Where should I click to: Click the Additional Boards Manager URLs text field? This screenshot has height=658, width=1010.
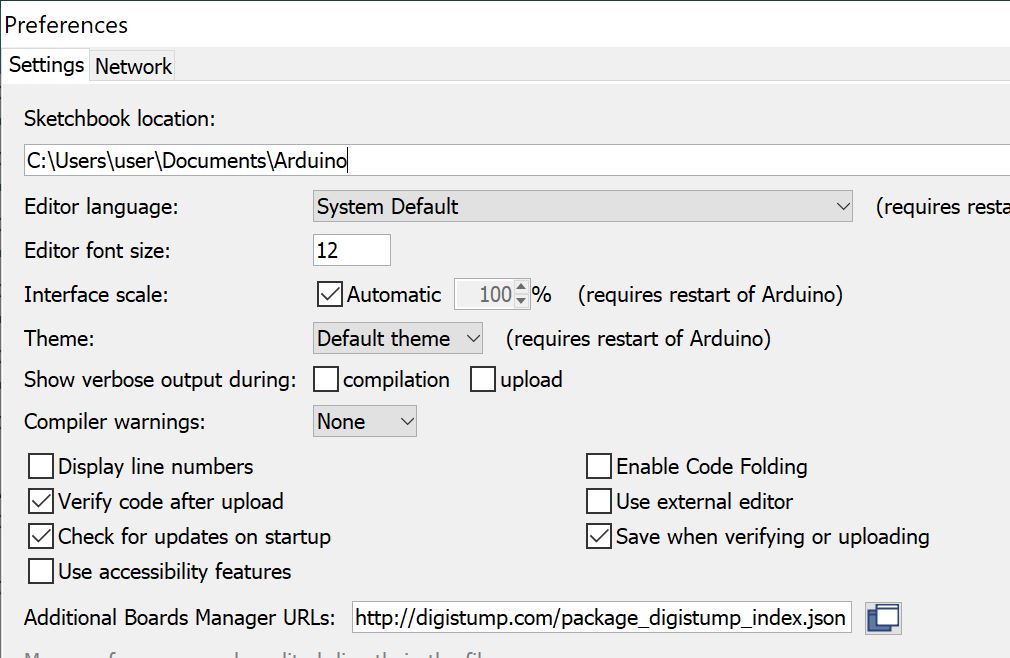click(x=601, y=618)
